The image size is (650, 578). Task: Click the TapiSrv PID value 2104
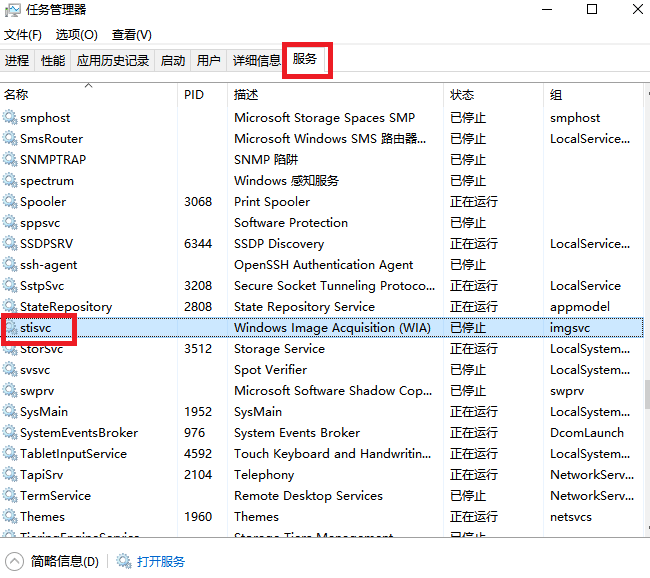[198, 474]
